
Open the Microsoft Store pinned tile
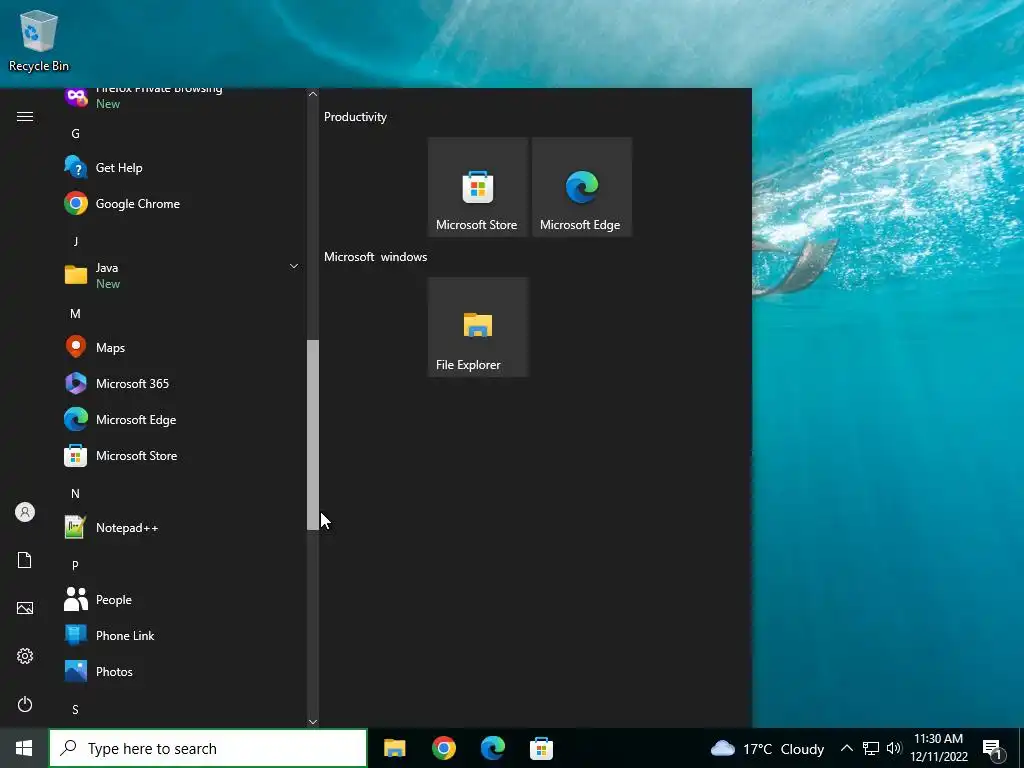[478, 187]
